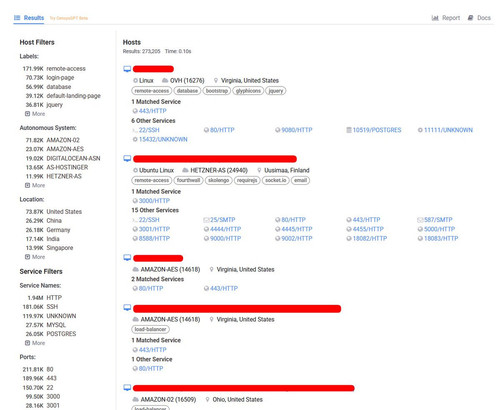Click the Results list icon
The width and height of the screenshot is (500, 410).
tap(17, 18)
